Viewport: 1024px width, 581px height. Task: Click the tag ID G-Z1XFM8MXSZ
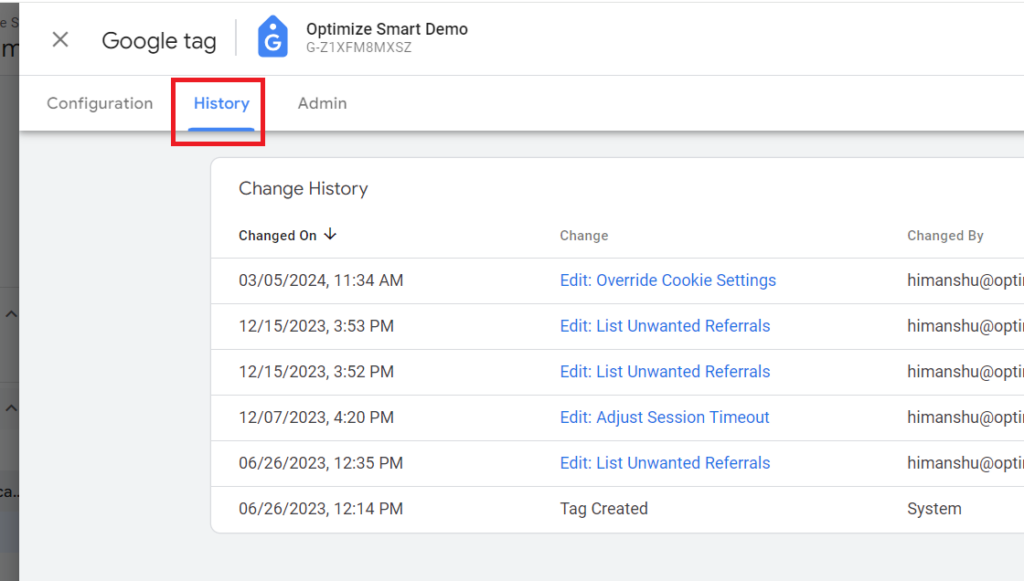coord(359,48)
